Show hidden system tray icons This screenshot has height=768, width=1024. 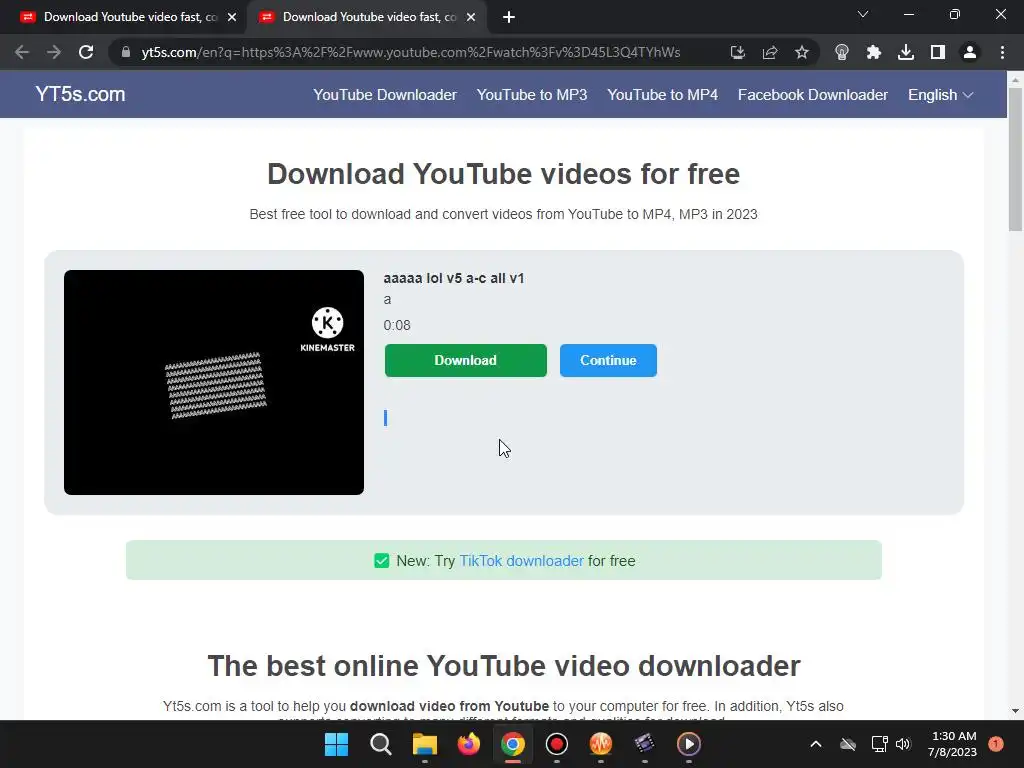click(x=816, y=744)
